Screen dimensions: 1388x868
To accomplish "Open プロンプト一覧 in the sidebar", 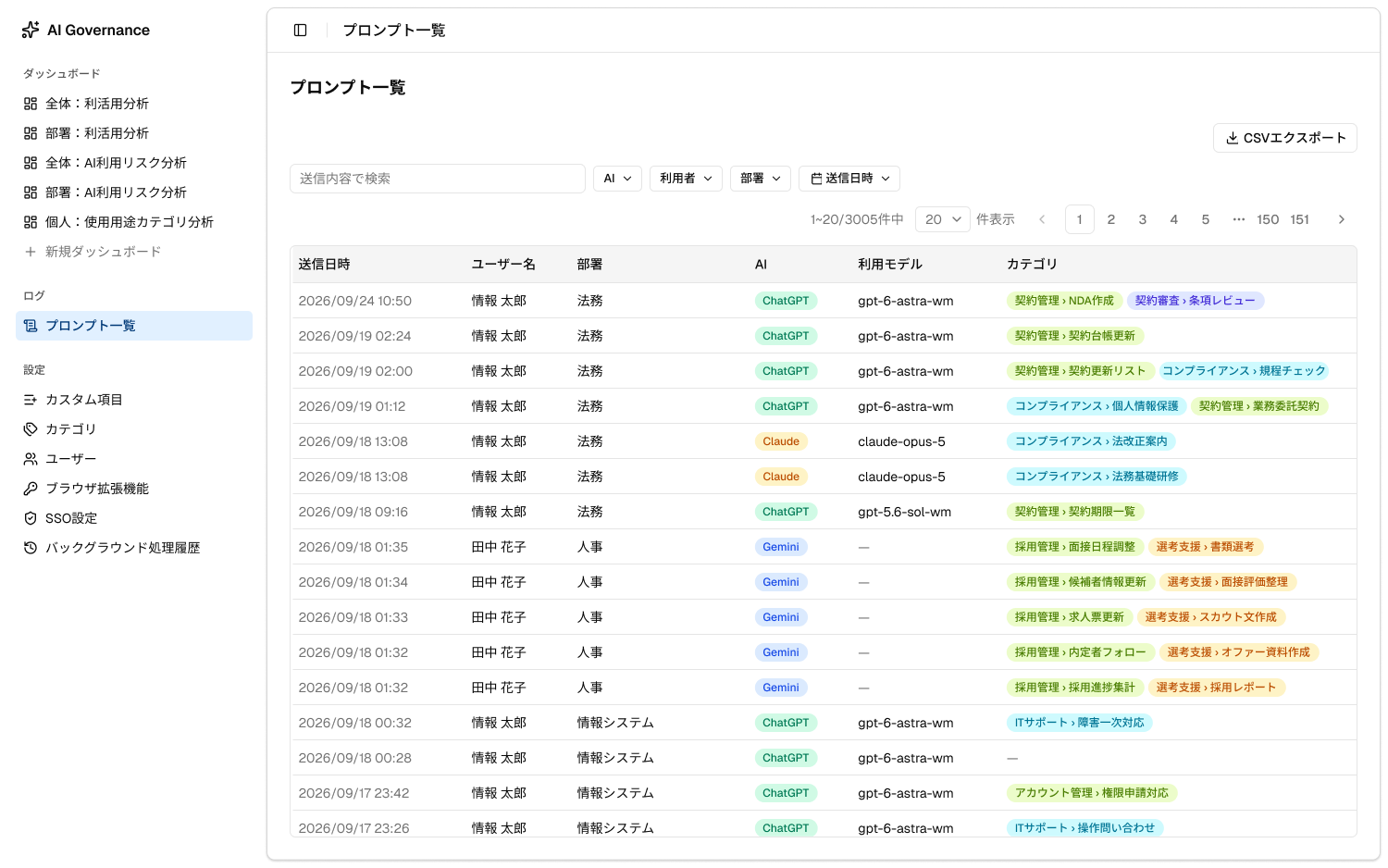I will coord(134,326).
